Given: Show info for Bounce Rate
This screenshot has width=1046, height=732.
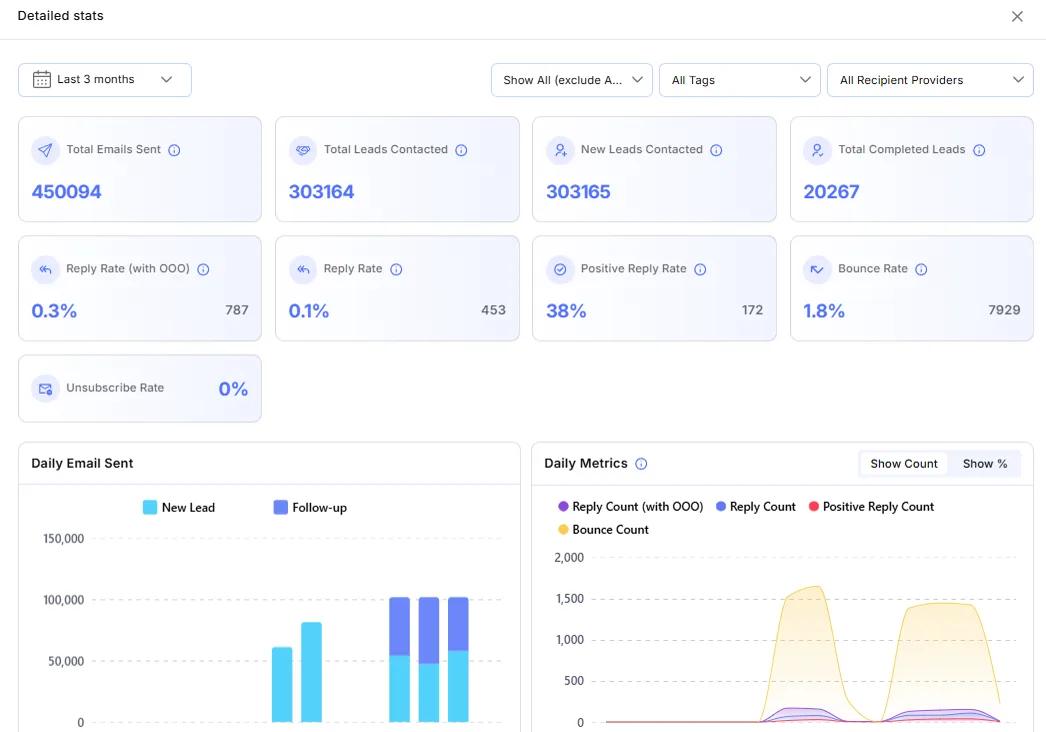Looking at the screenshot, I should tap(921, 270).
